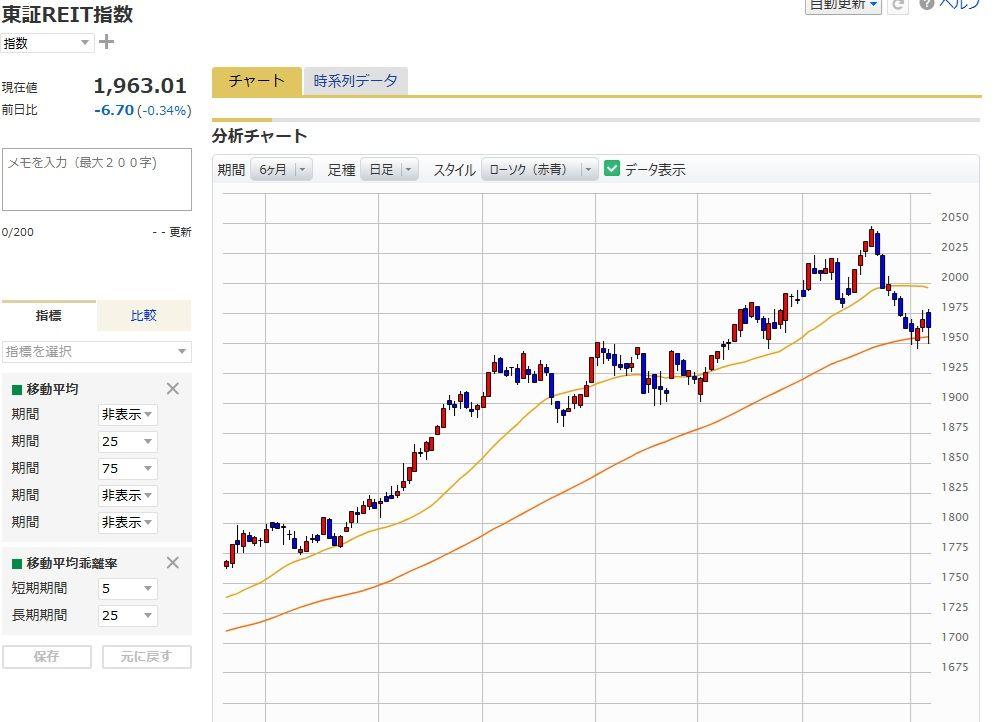Image resolution: width=994 pixels, height=722 pixels.
Task: Click the 保存 button
Action: point(46,657)
